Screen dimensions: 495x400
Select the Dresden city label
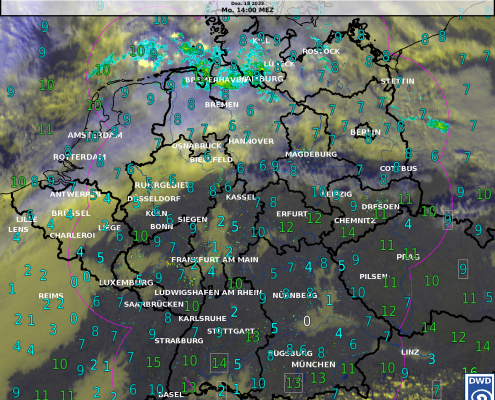380,207
